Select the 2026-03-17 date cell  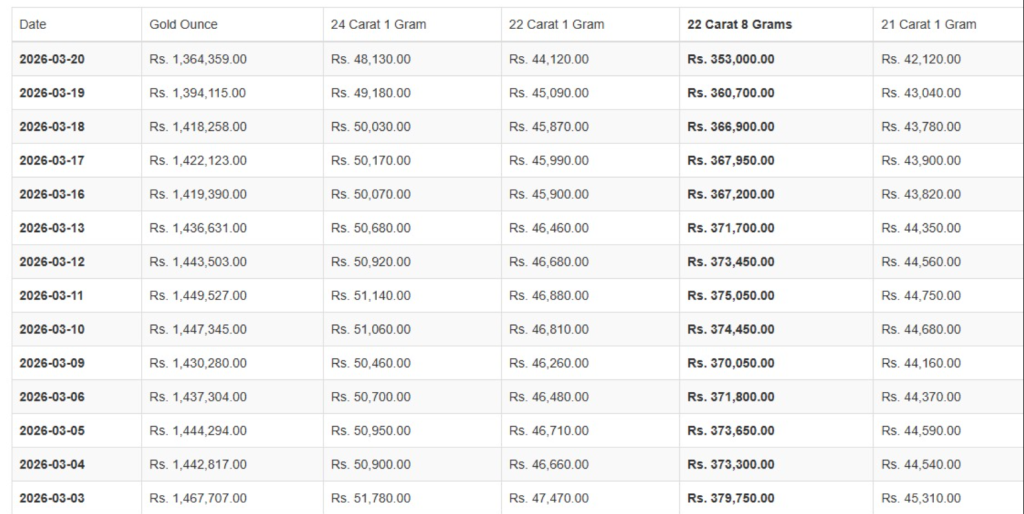[52, 161]
